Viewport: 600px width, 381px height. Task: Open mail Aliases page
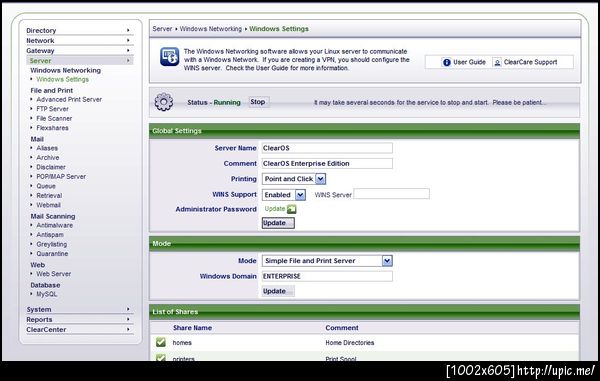[47, 148]
